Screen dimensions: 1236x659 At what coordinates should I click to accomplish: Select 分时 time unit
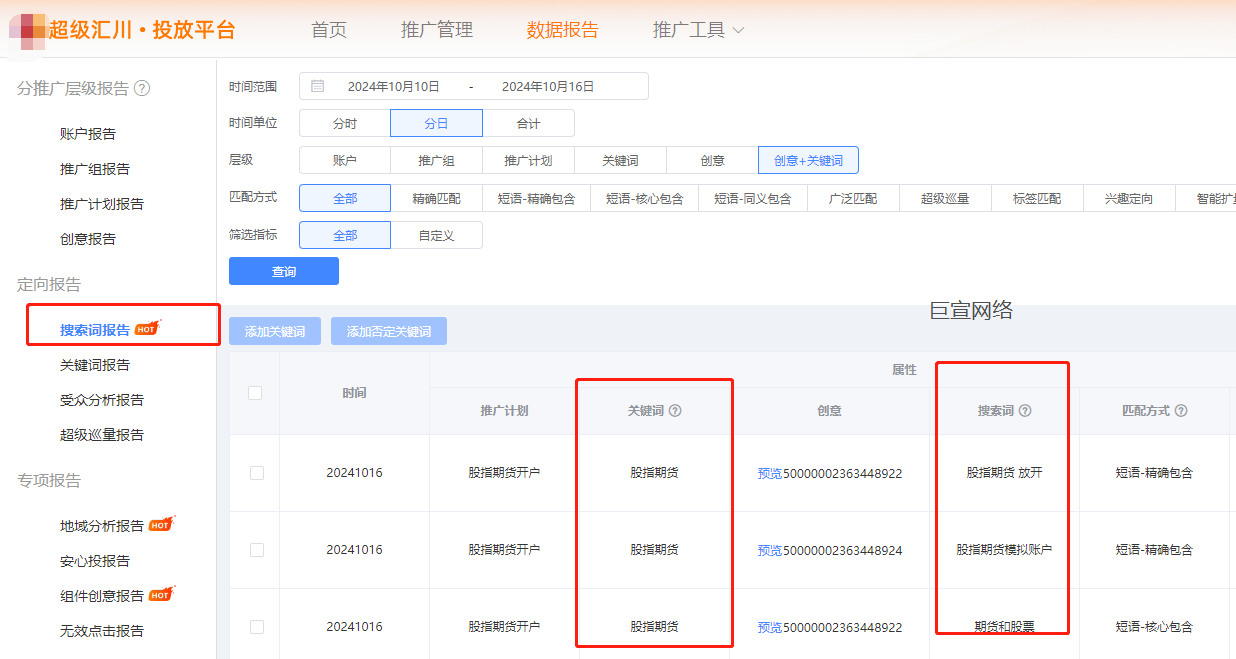(x=345, y=123)
